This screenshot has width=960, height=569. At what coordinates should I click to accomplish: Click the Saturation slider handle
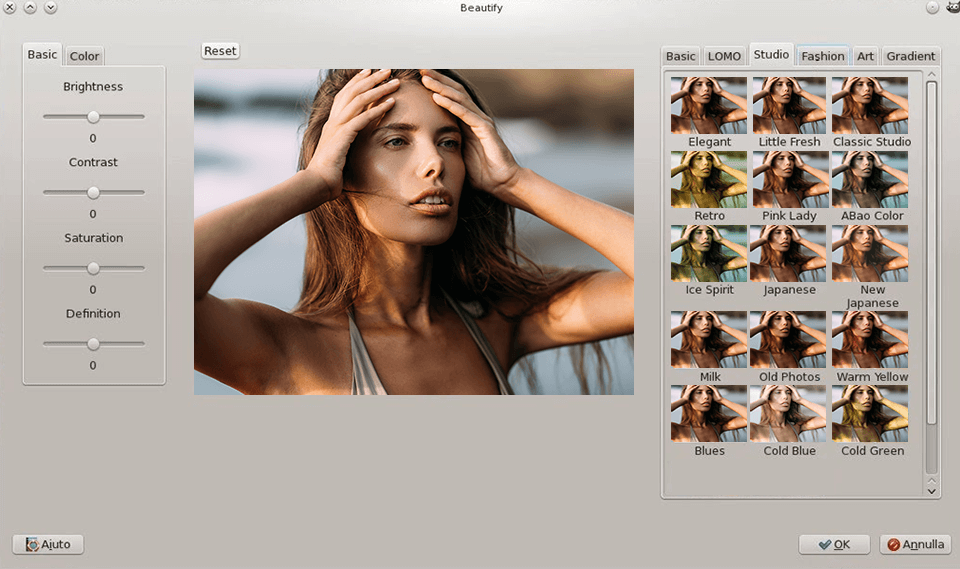[x=93, y=268]
